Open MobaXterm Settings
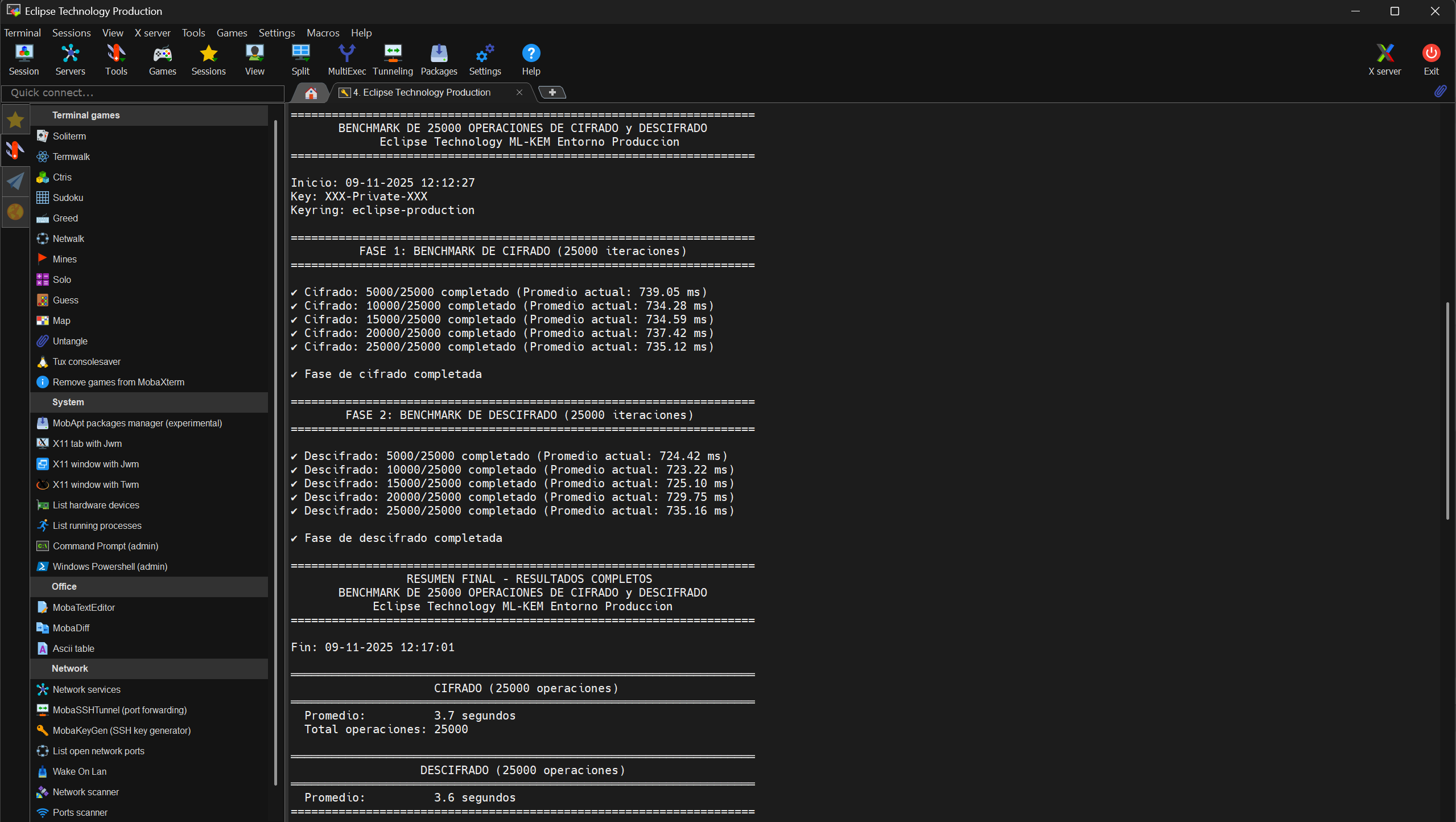This screenshot has width=1456, height=822. pyautogui.click(x=484, y=59)
